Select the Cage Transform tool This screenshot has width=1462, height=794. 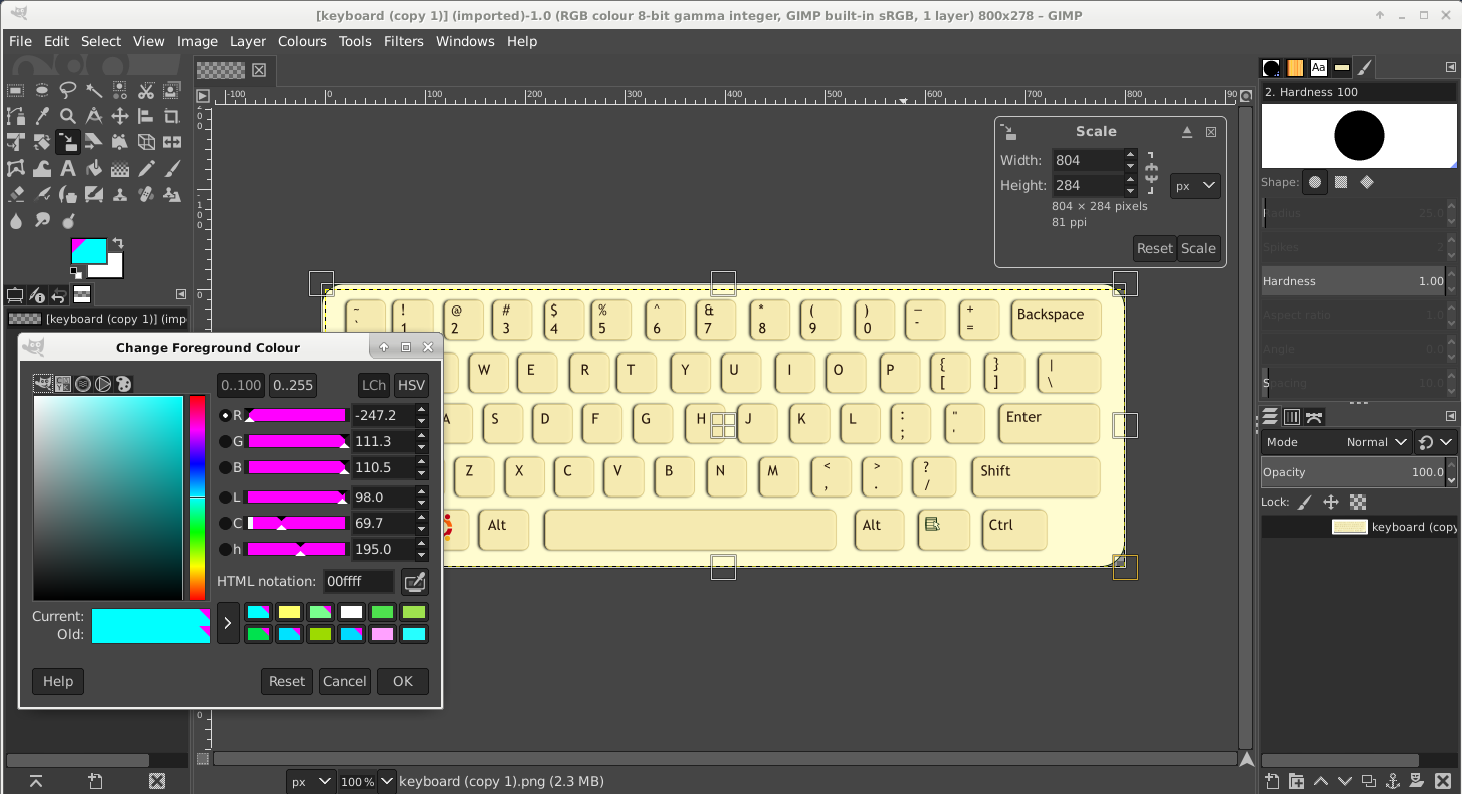tap(15, 169)
